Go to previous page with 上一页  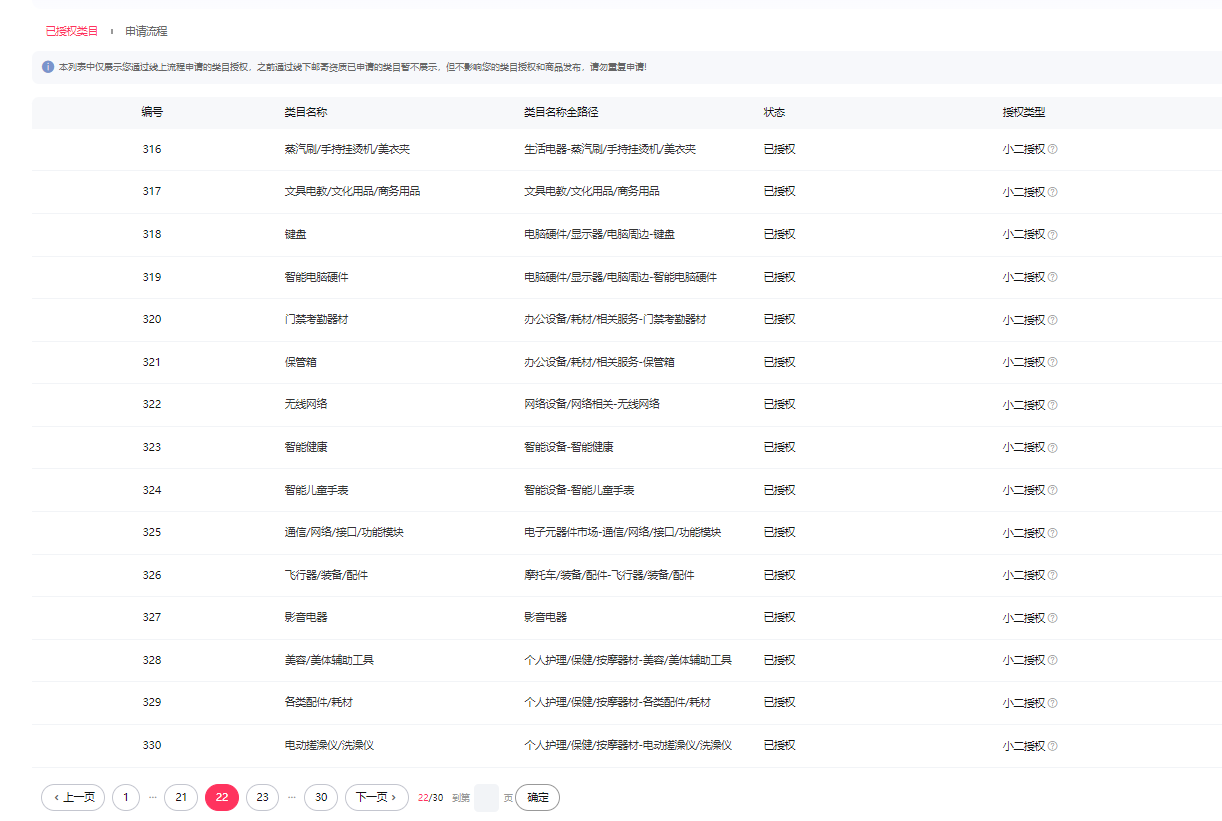(x=73, y=797)
